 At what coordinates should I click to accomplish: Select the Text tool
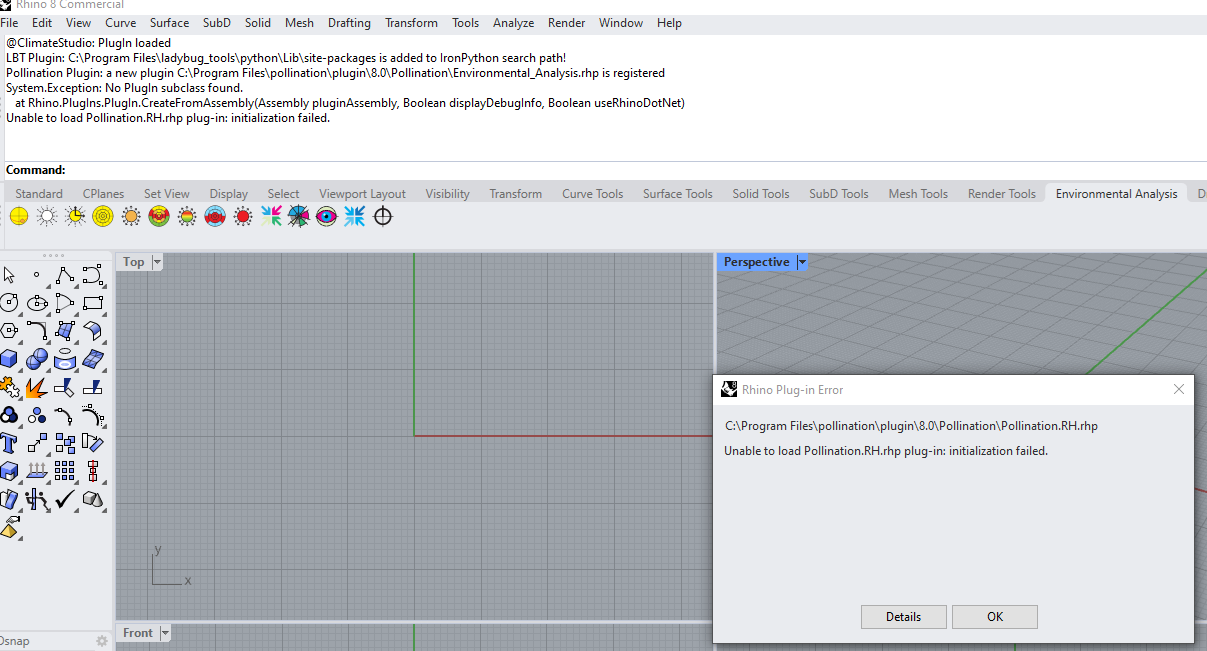(9, 442)
